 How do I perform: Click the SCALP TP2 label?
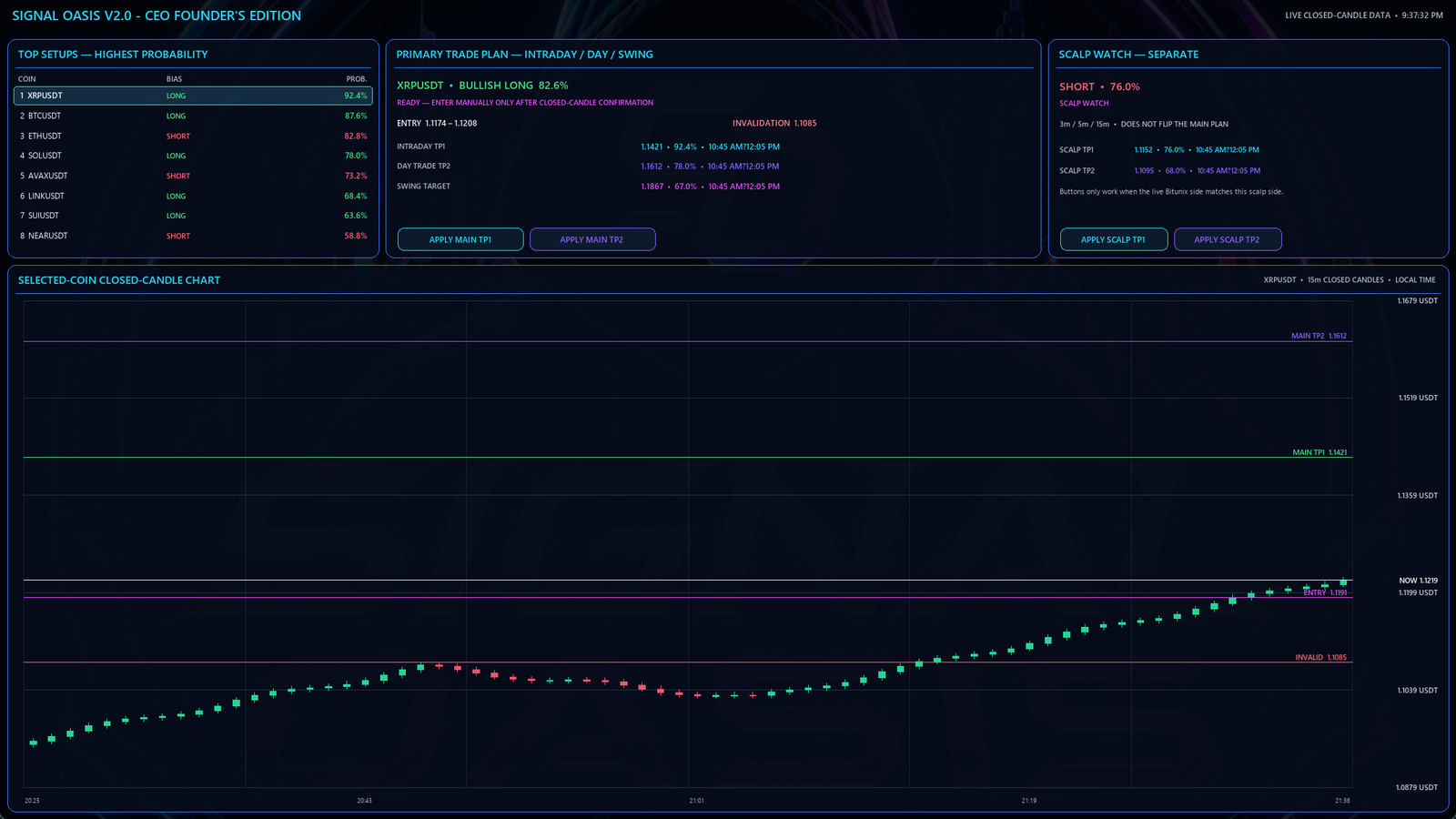(x=1077, y=171)
